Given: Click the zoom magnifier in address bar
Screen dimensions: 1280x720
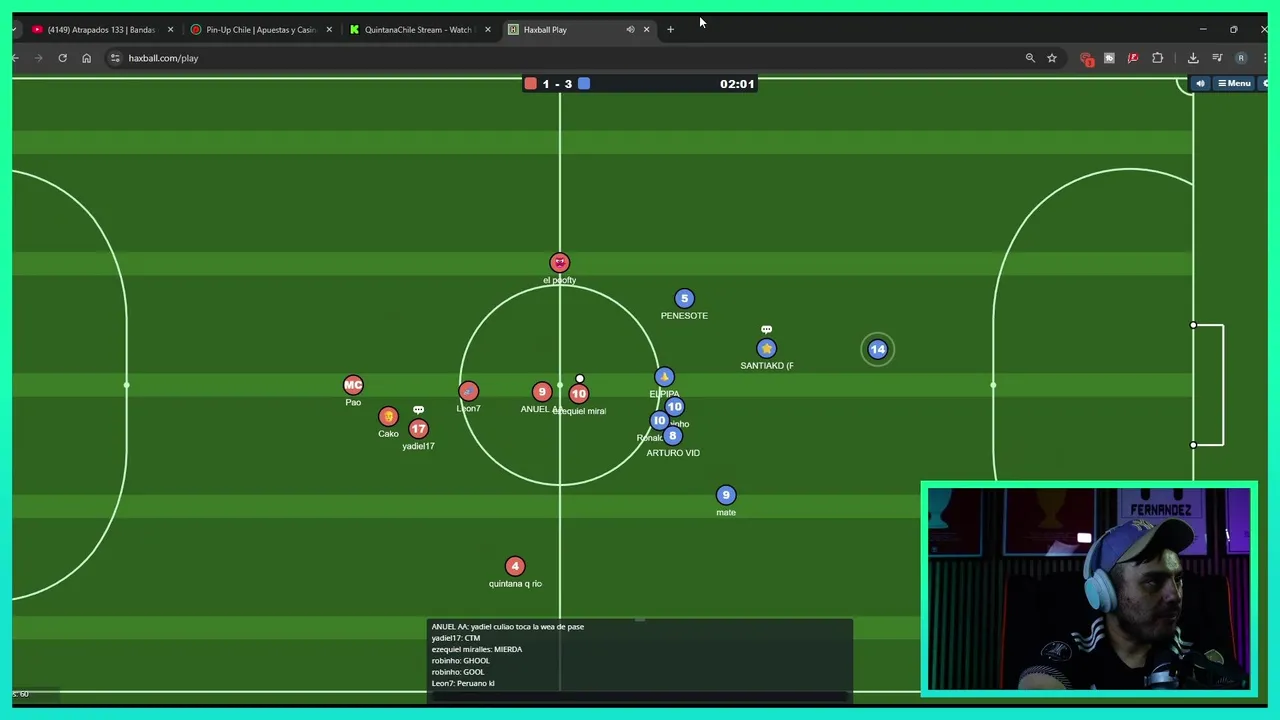Looking at the screenshot, I should point(1030,58).
